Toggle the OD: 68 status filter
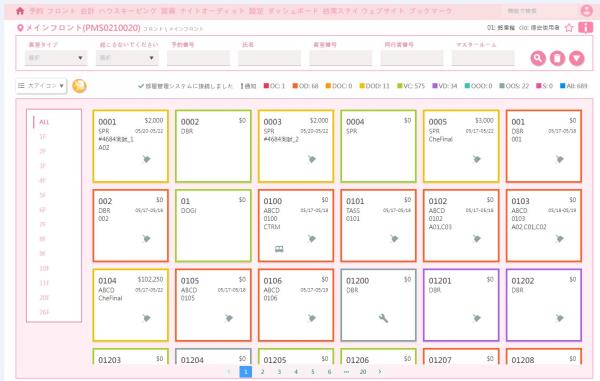Screen dimensions: 600x381 [x=305, y=86]
